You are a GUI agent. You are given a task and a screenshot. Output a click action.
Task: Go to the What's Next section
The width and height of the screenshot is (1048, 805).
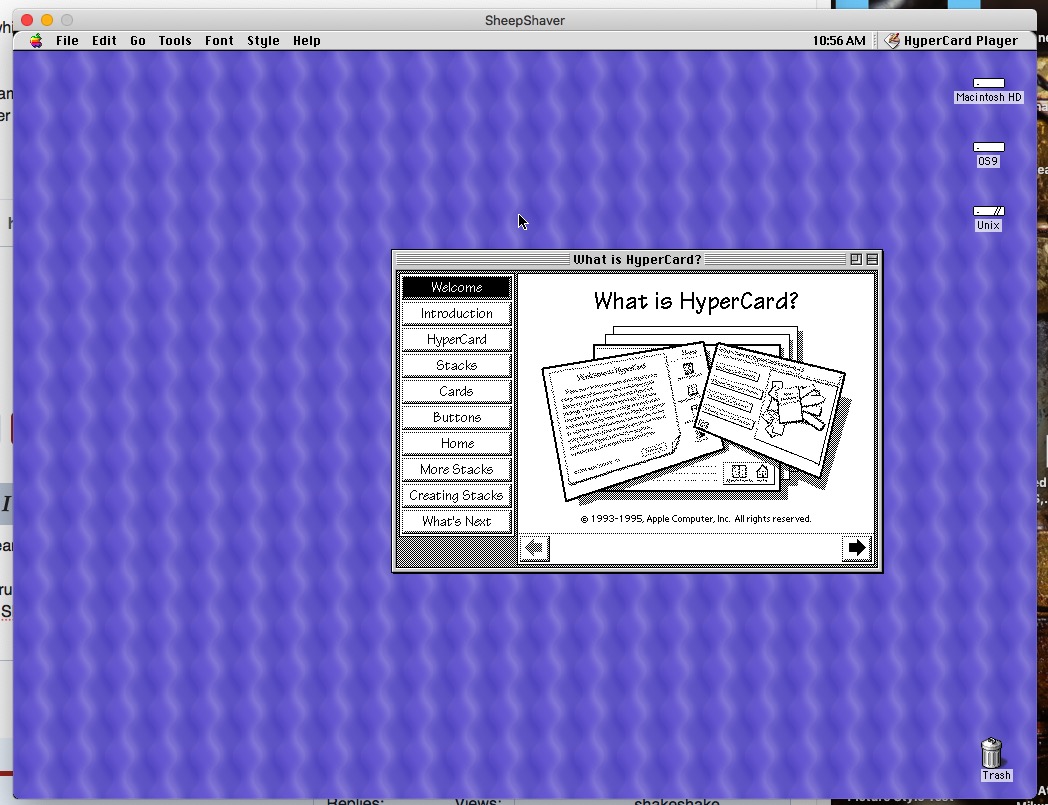[x=456, y=522]
